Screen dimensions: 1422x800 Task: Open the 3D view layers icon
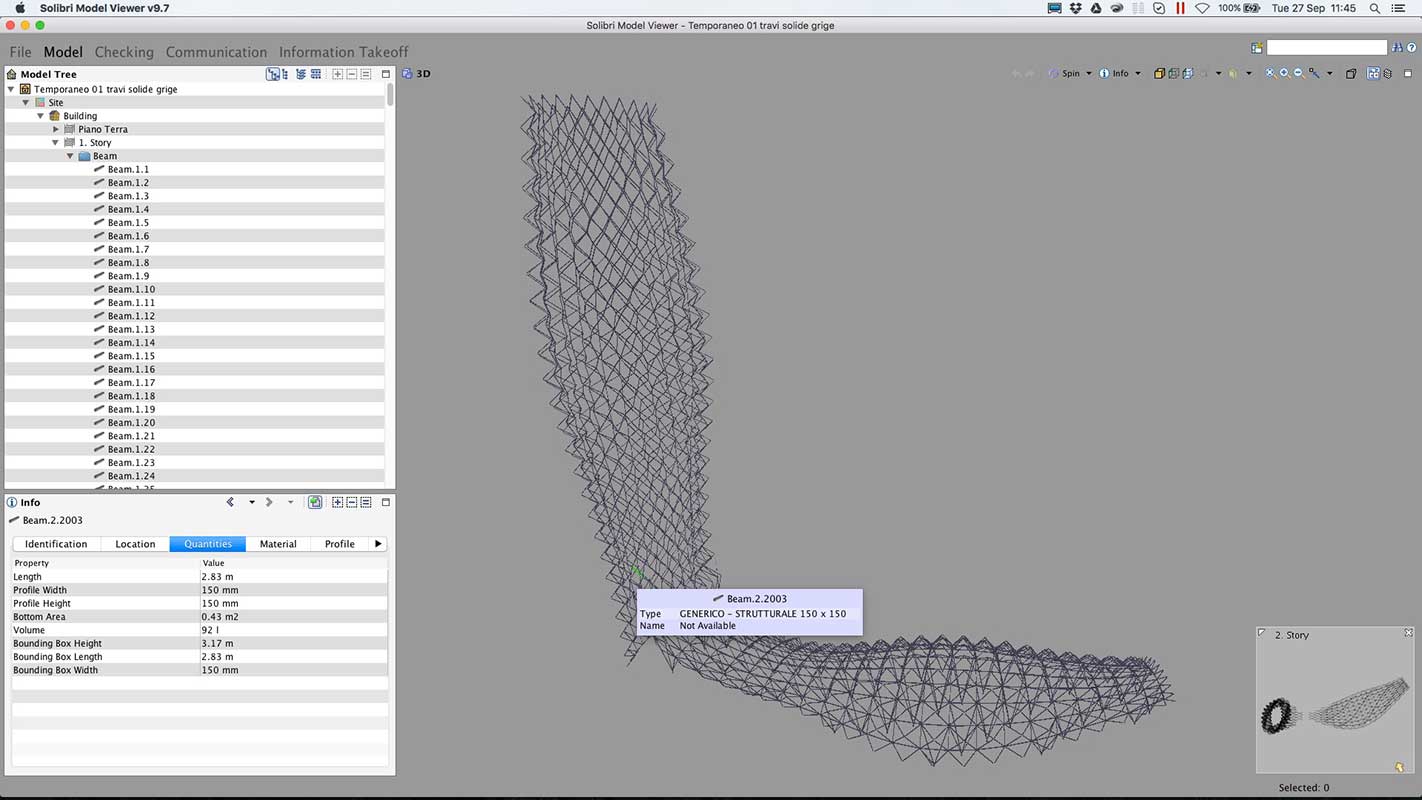pos(1387,73)
